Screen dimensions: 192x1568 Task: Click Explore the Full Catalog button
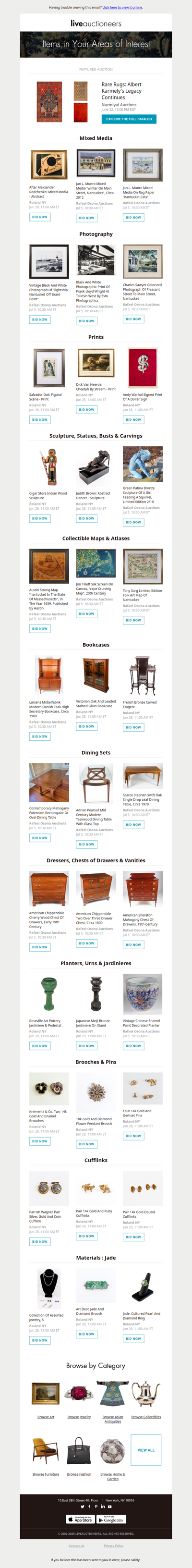129,119
